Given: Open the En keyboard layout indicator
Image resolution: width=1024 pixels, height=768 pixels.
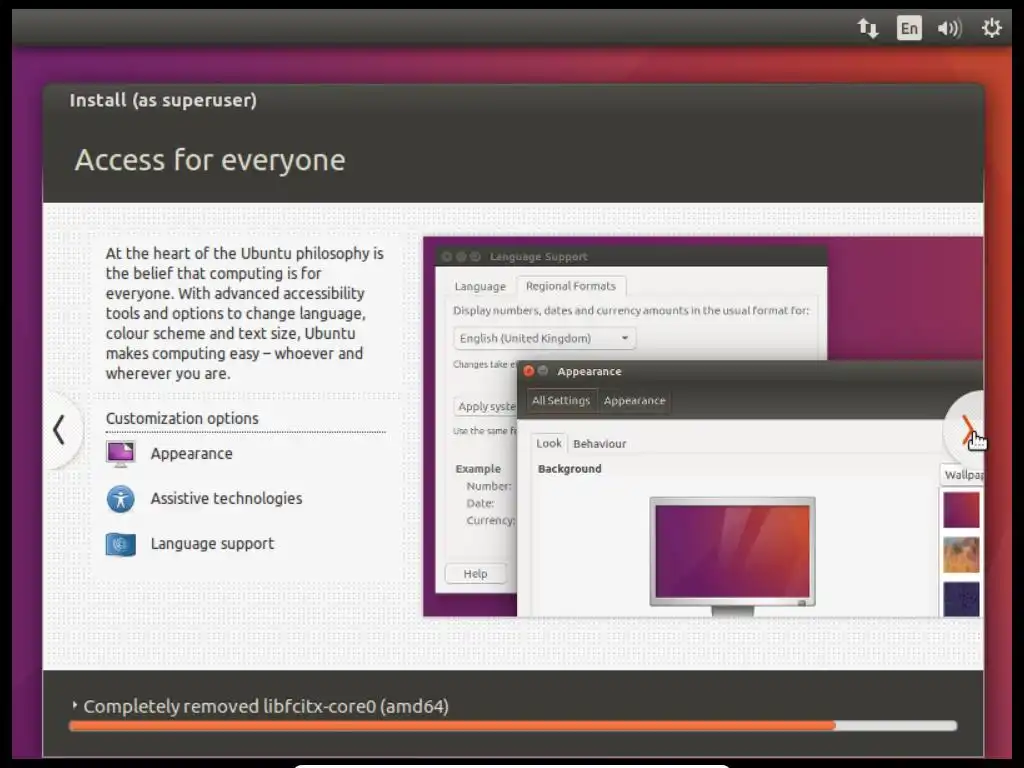Looking at the screenshot, I should coord(909,28).
